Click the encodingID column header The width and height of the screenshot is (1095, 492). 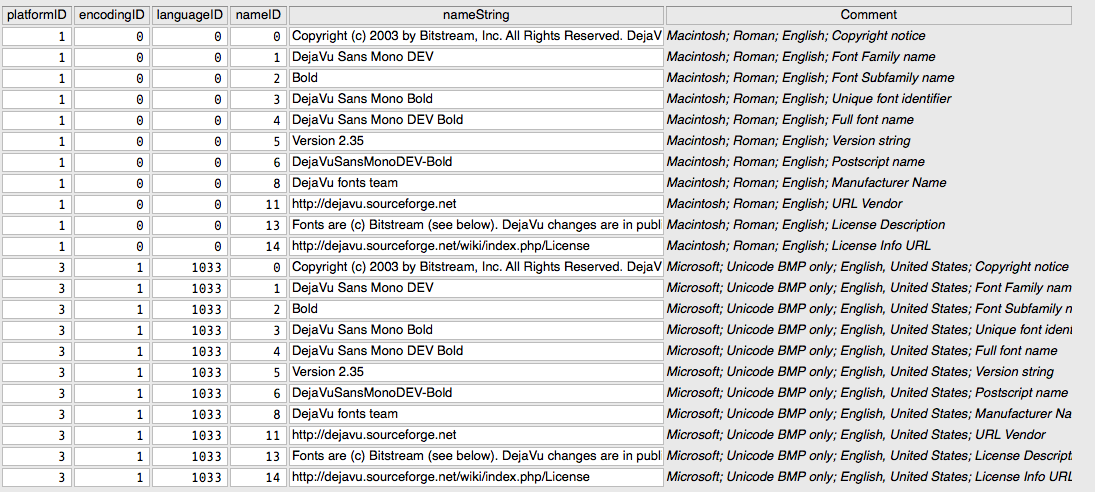(112, 15)
